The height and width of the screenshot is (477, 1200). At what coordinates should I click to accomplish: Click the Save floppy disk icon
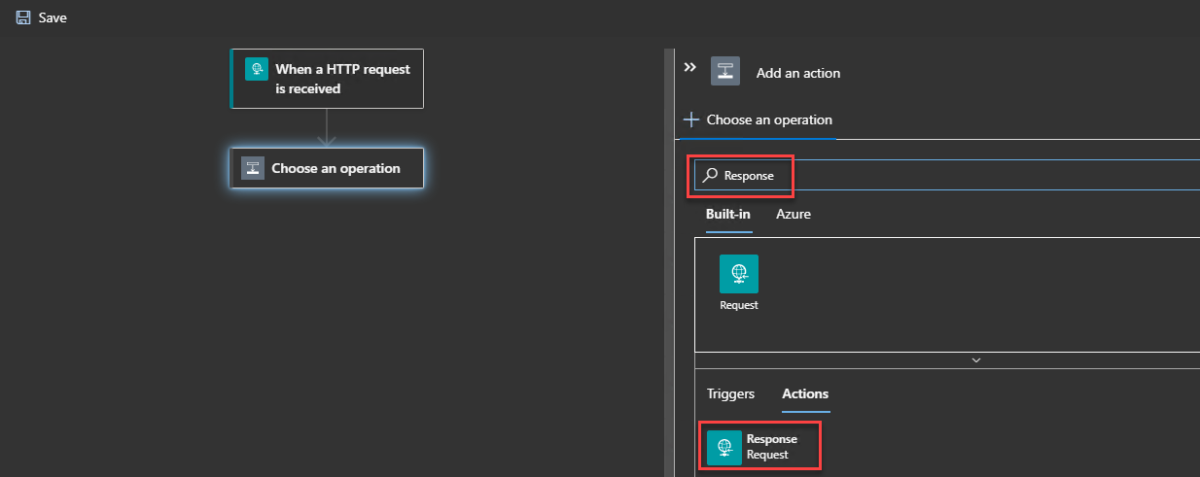click(x=23, y=18)
